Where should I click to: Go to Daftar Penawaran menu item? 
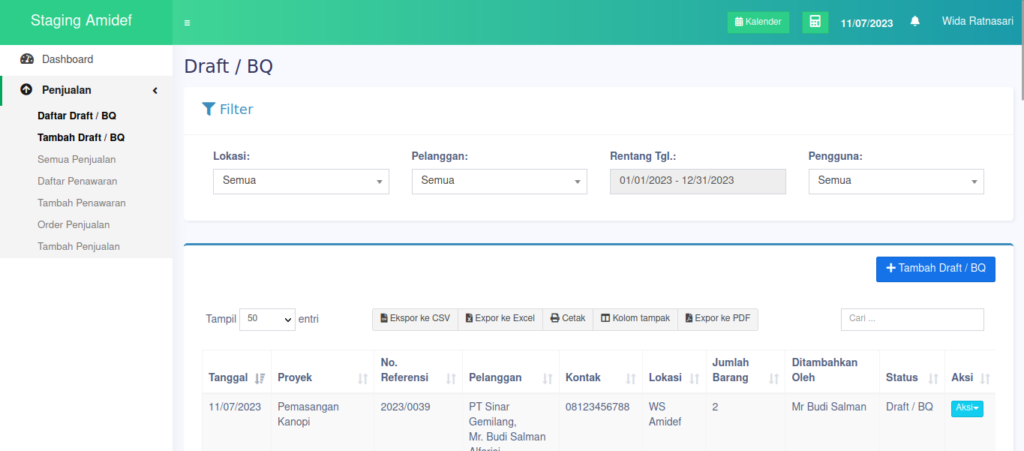pos(77,181)
